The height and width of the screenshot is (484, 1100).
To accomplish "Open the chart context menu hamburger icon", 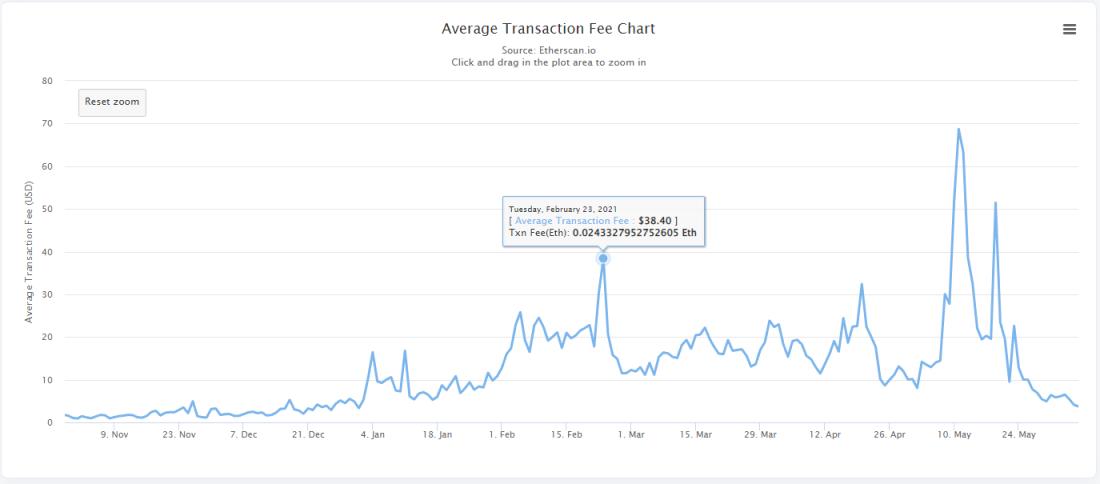I will (x=1069, y=29).
